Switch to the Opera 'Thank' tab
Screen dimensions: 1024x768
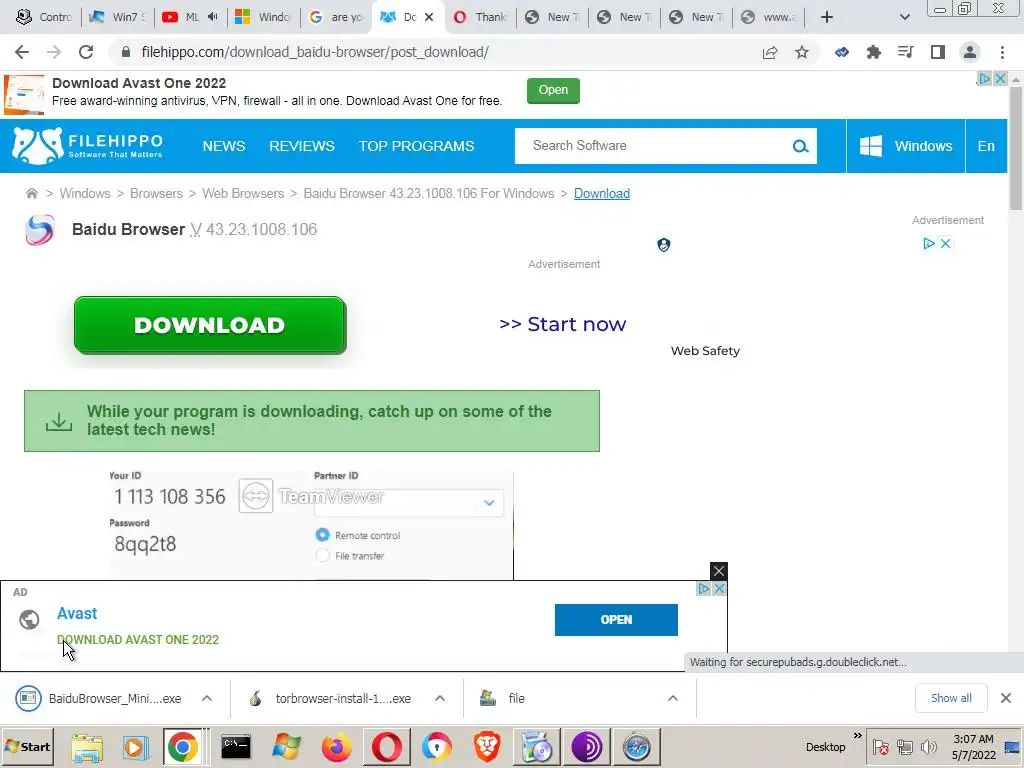480,18
